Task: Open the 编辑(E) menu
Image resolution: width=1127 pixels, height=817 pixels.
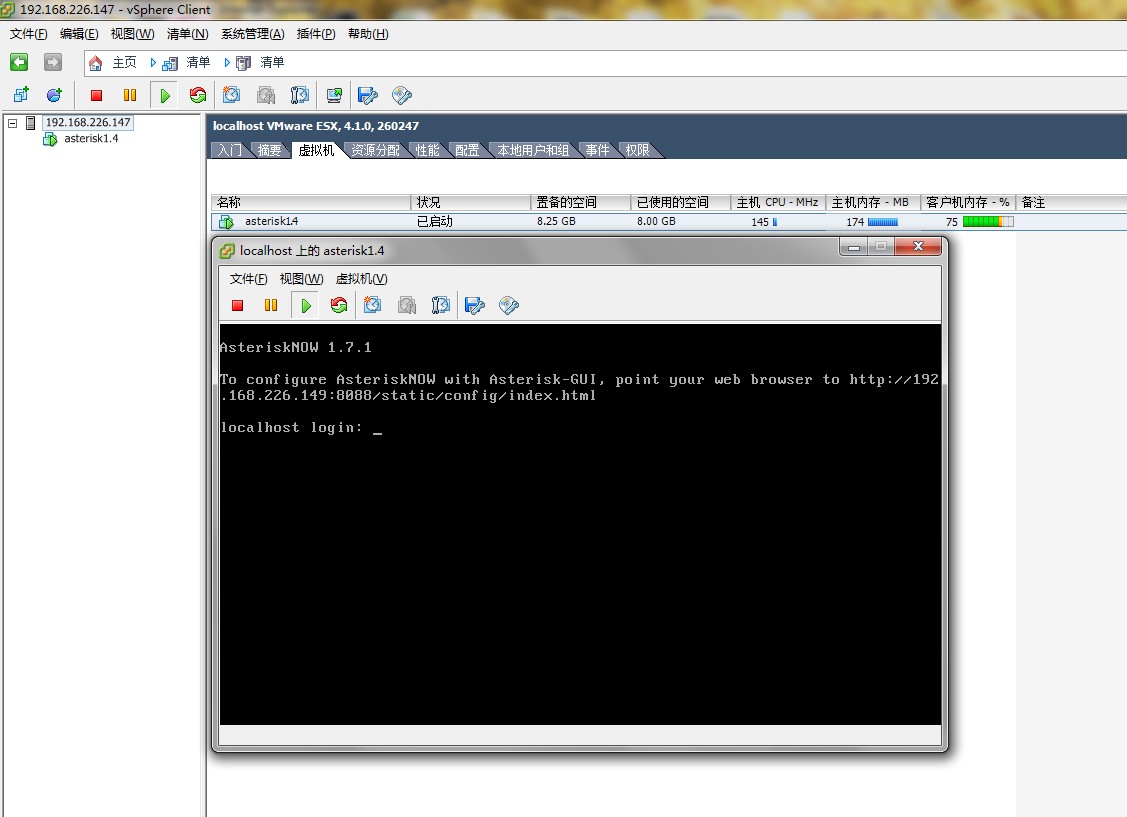Action: pos(79,34)
